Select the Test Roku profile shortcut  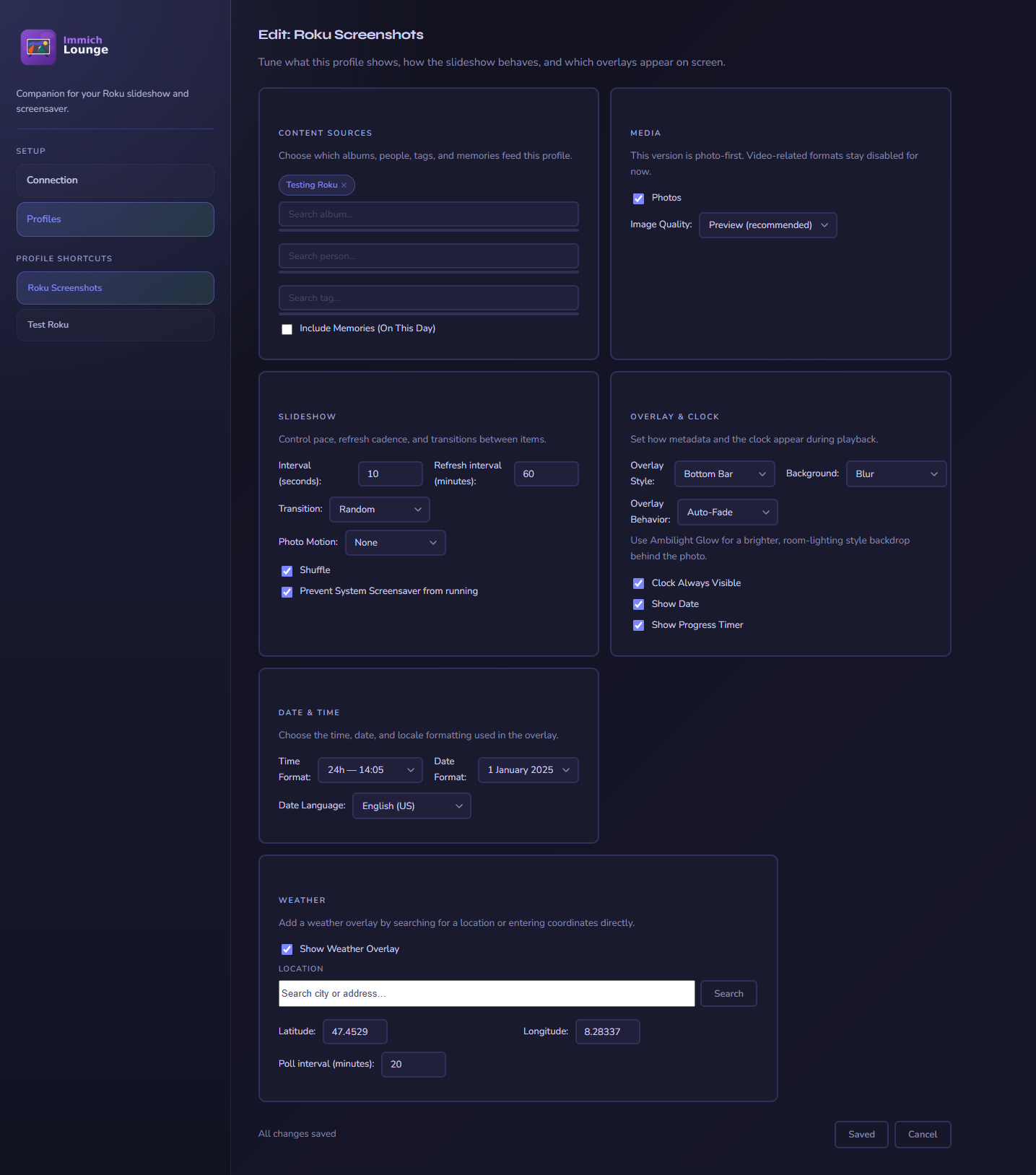(x=116, y=325)
